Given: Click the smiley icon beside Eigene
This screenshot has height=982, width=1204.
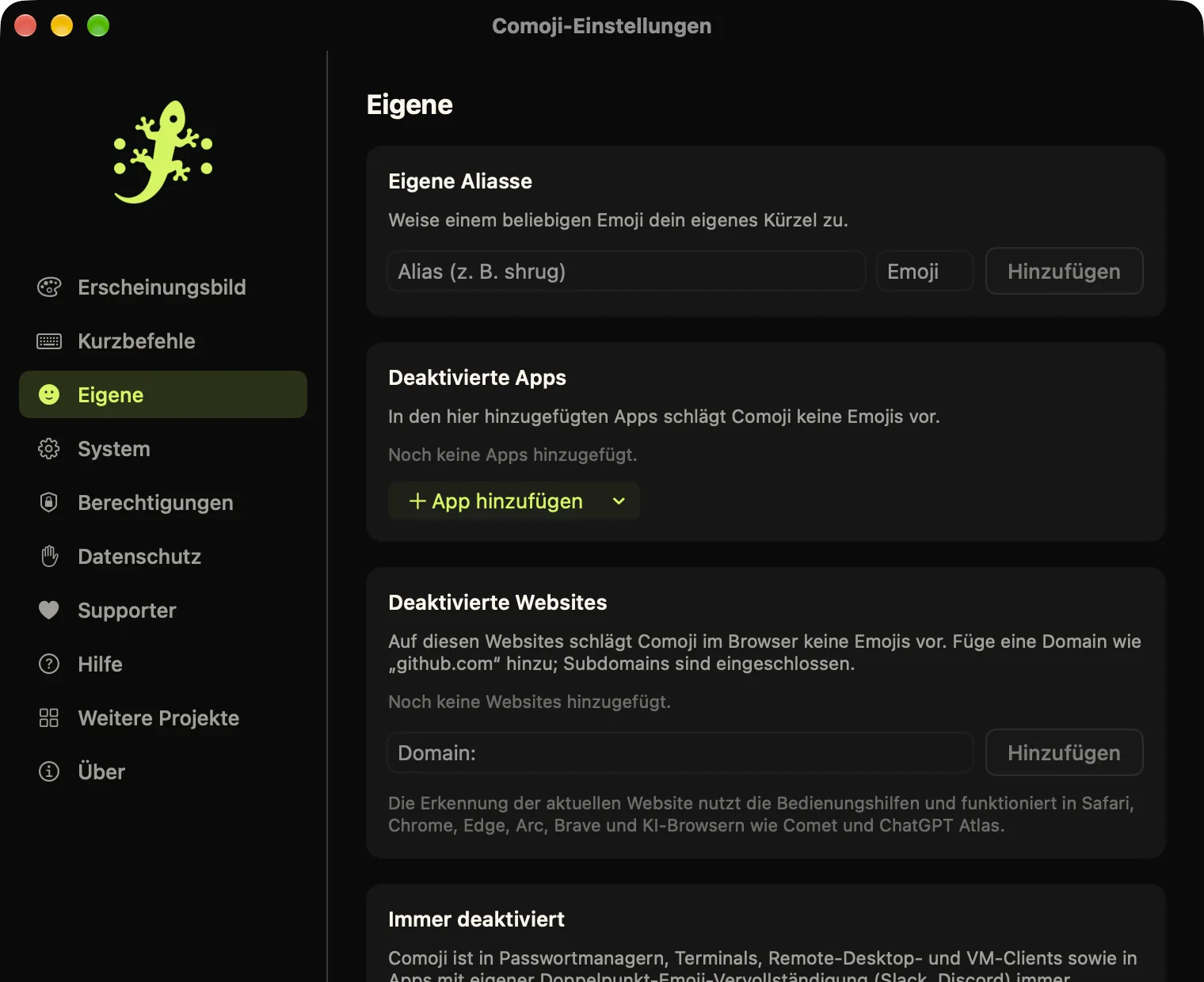Looking at the screenshot, I should coord(49,394).
